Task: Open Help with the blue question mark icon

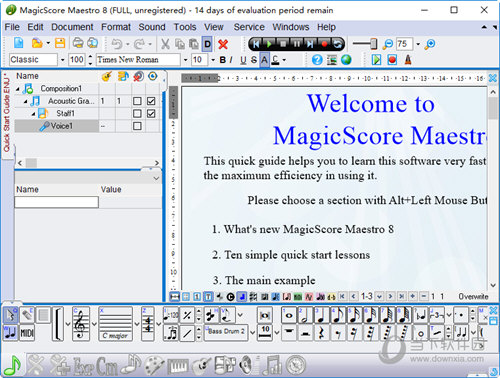Action: pos(317,60)
